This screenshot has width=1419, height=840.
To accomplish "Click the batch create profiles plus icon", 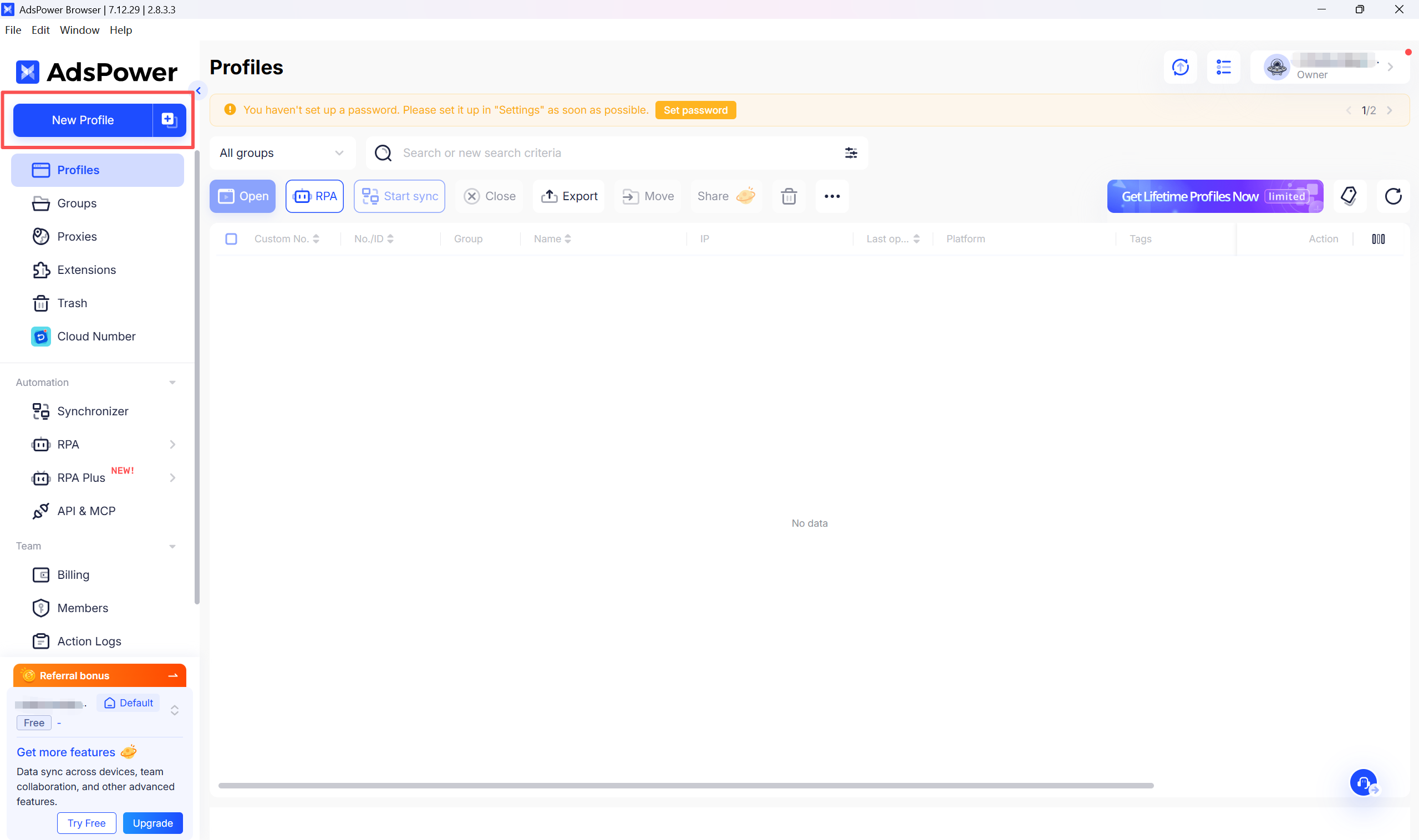I will coord(169,119).
